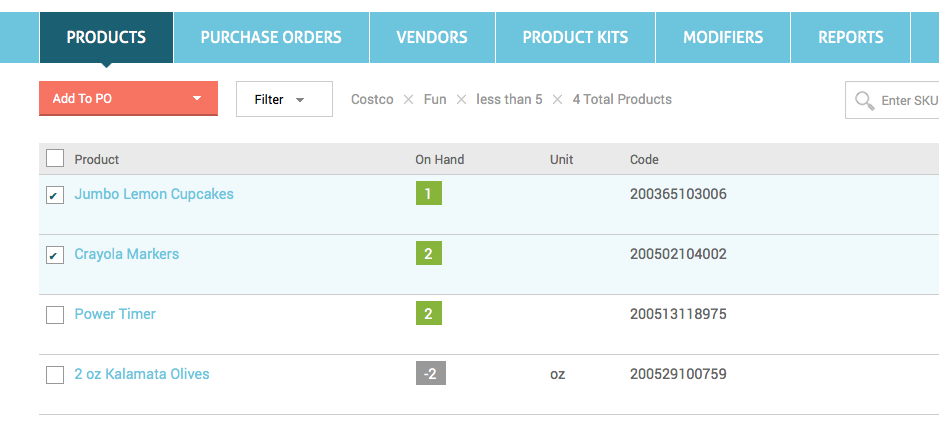Open the Crayola Markers product link
Image resolution: width=939 pixels, height=439 pixels.
point(127,254)
